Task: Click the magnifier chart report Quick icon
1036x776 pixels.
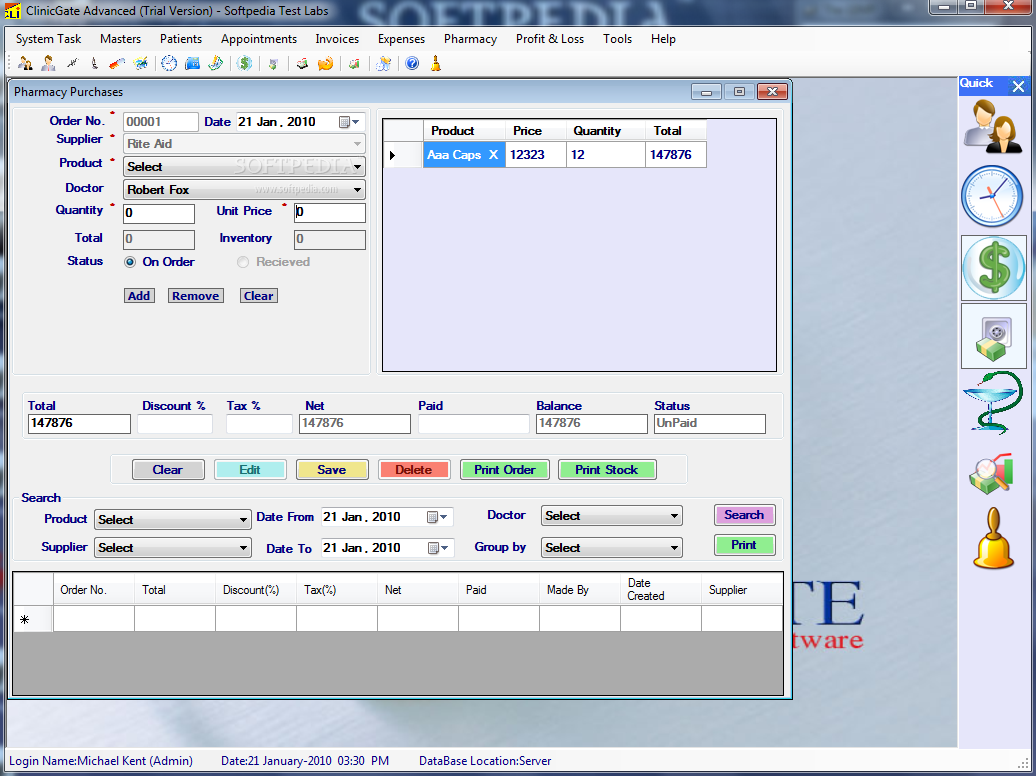Action: point(991,473)
